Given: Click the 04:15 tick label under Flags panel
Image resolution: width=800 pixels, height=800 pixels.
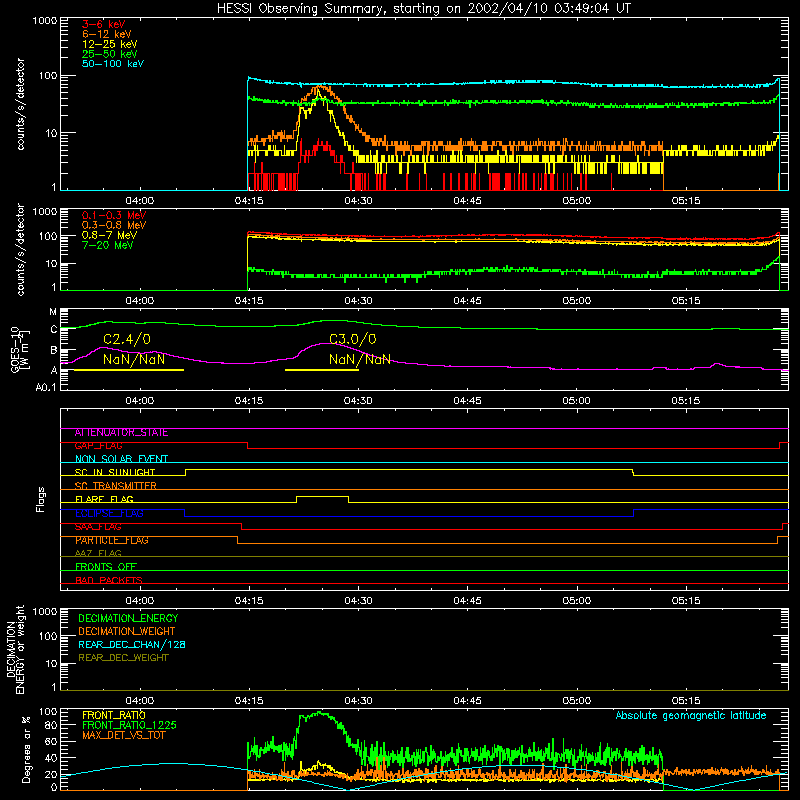Looking at the screenshot, I should [249, 601].
